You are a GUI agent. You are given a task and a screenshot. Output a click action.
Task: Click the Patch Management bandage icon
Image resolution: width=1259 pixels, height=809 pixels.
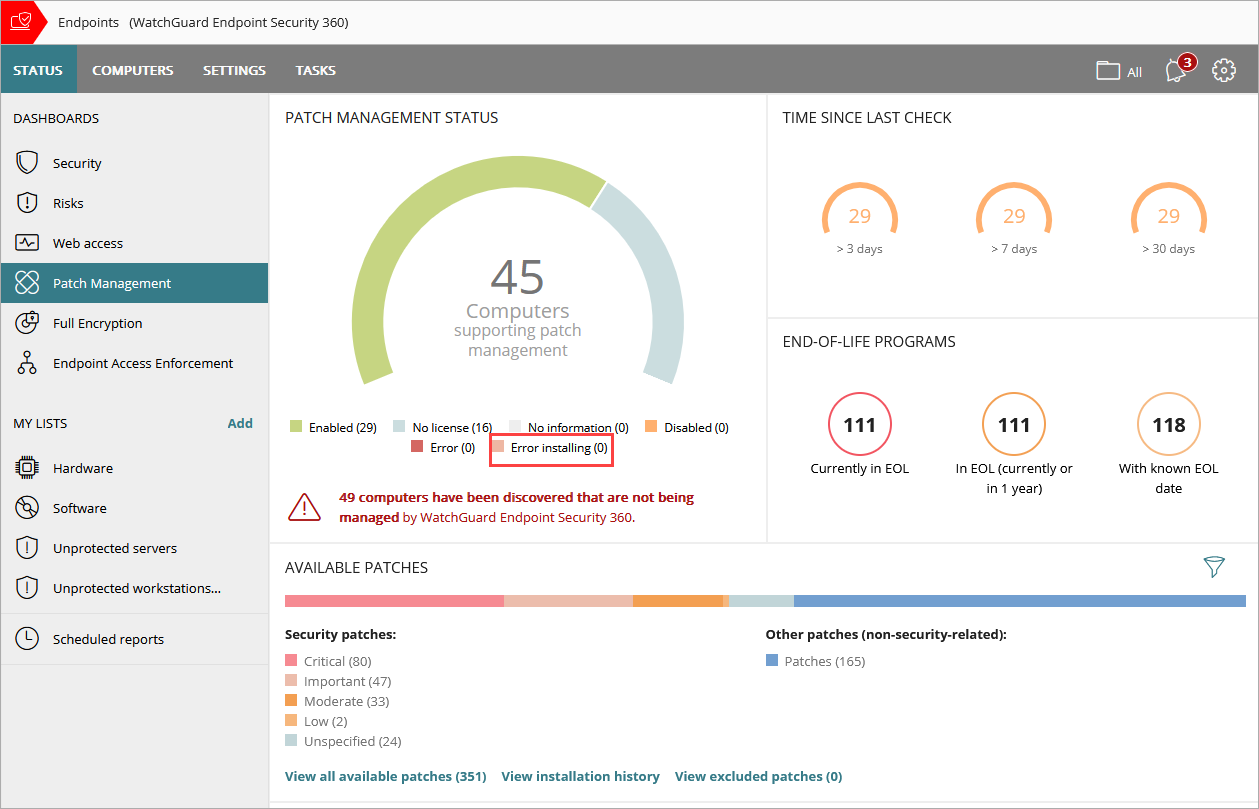point(27,283)
